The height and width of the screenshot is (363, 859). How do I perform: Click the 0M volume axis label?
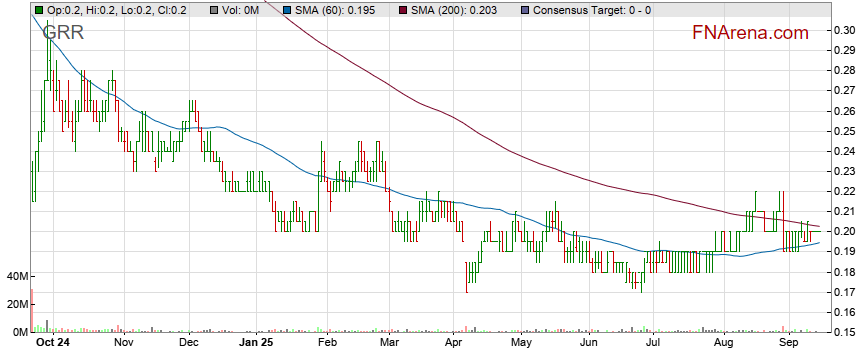pyautogui.click(x=21, y=332)
